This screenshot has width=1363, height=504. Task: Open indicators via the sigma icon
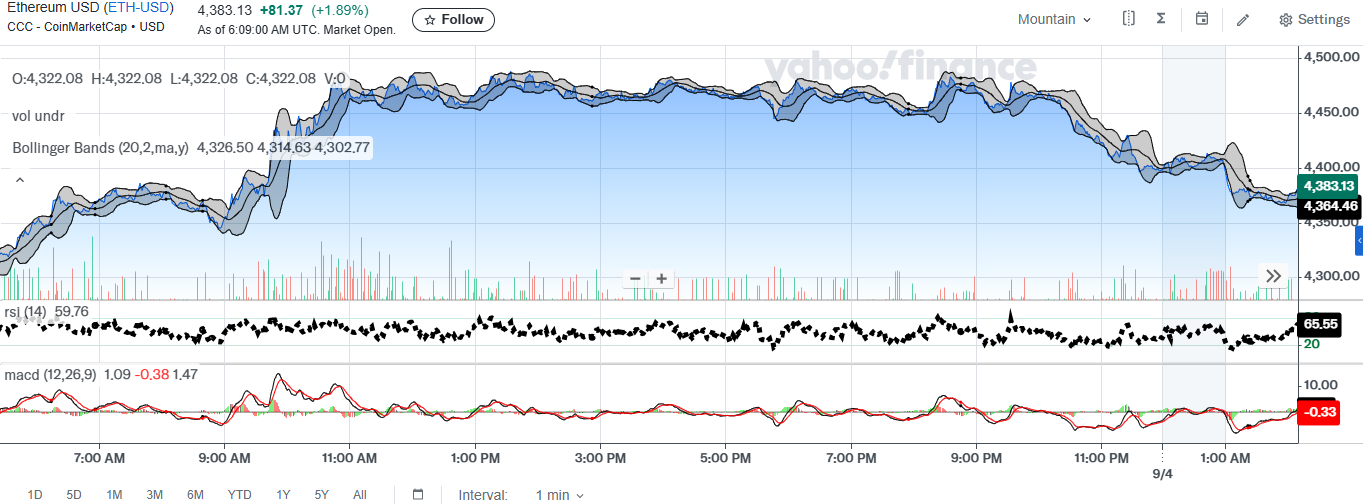pos(1161,19)
